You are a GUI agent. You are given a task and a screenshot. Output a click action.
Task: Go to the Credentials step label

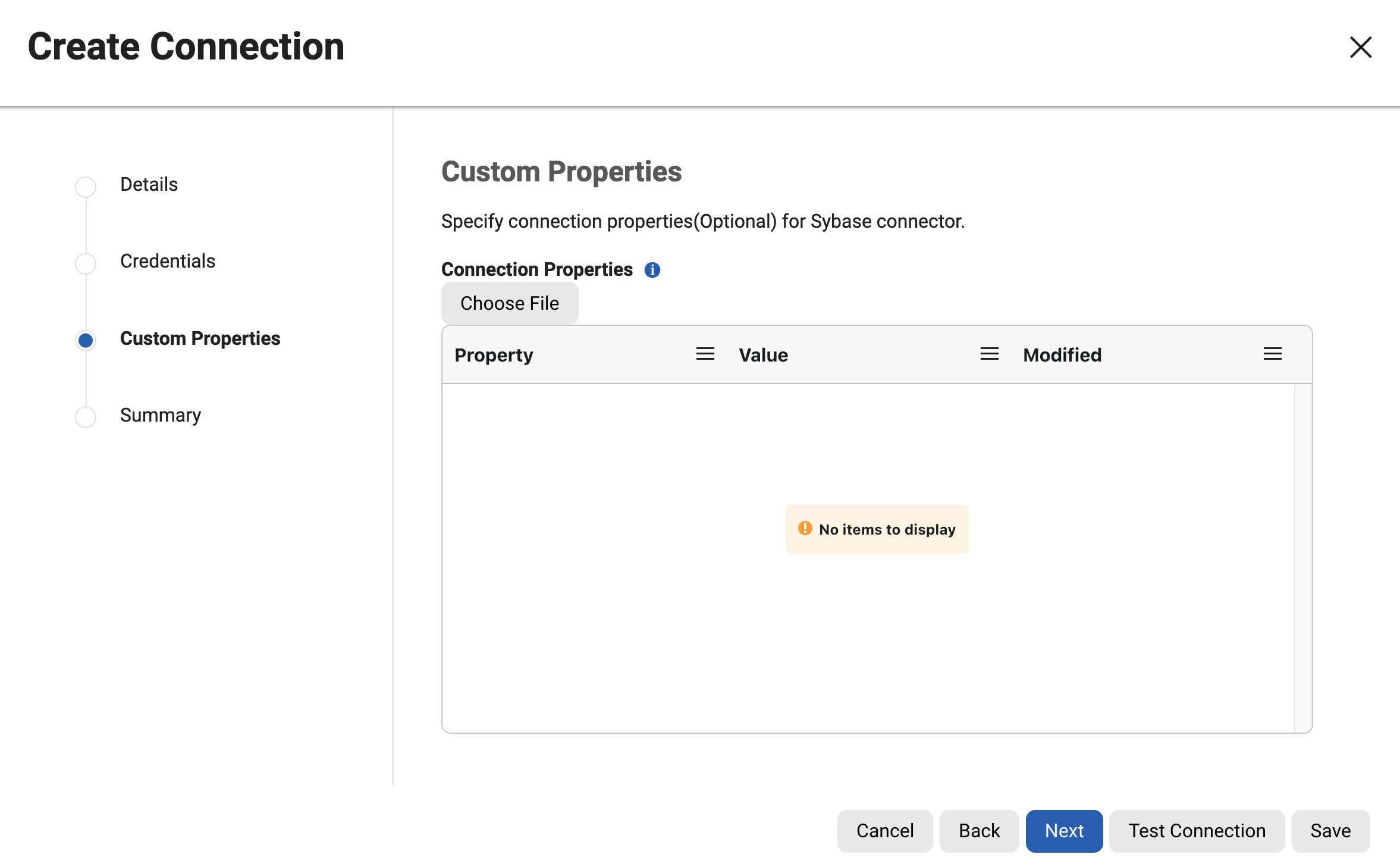(167, 261)
